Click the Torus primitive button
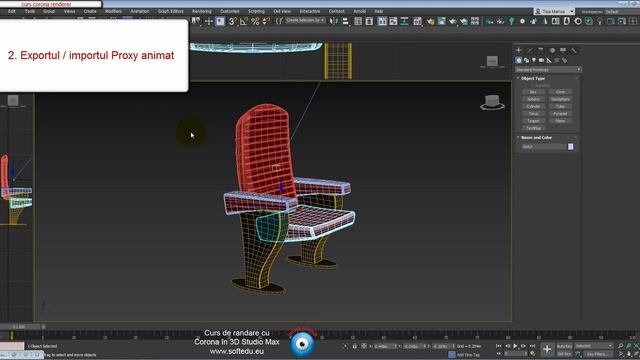640x360 pixels. 533,114
